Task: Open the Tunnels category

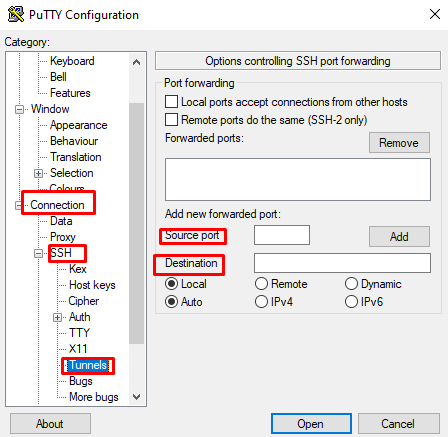Action: coord(88,365)
